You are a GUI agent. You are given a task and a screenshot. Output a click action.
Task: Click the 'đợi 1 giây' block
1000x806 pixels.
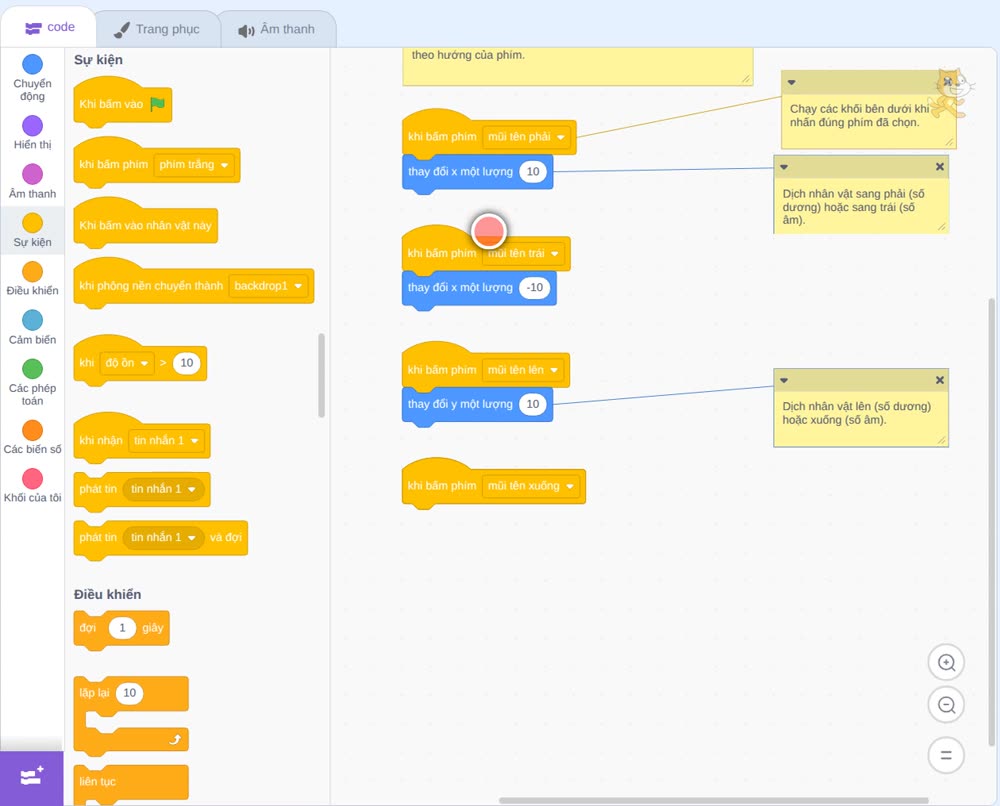pyautogui.click(x=121, y=629)
